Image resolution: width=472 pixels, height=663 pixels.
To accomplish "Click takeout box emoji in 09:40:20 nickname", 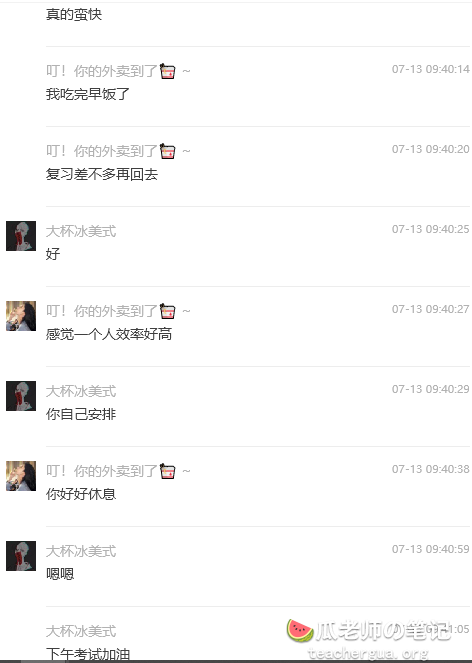I will pyautogui.click(x=167, y=151).
